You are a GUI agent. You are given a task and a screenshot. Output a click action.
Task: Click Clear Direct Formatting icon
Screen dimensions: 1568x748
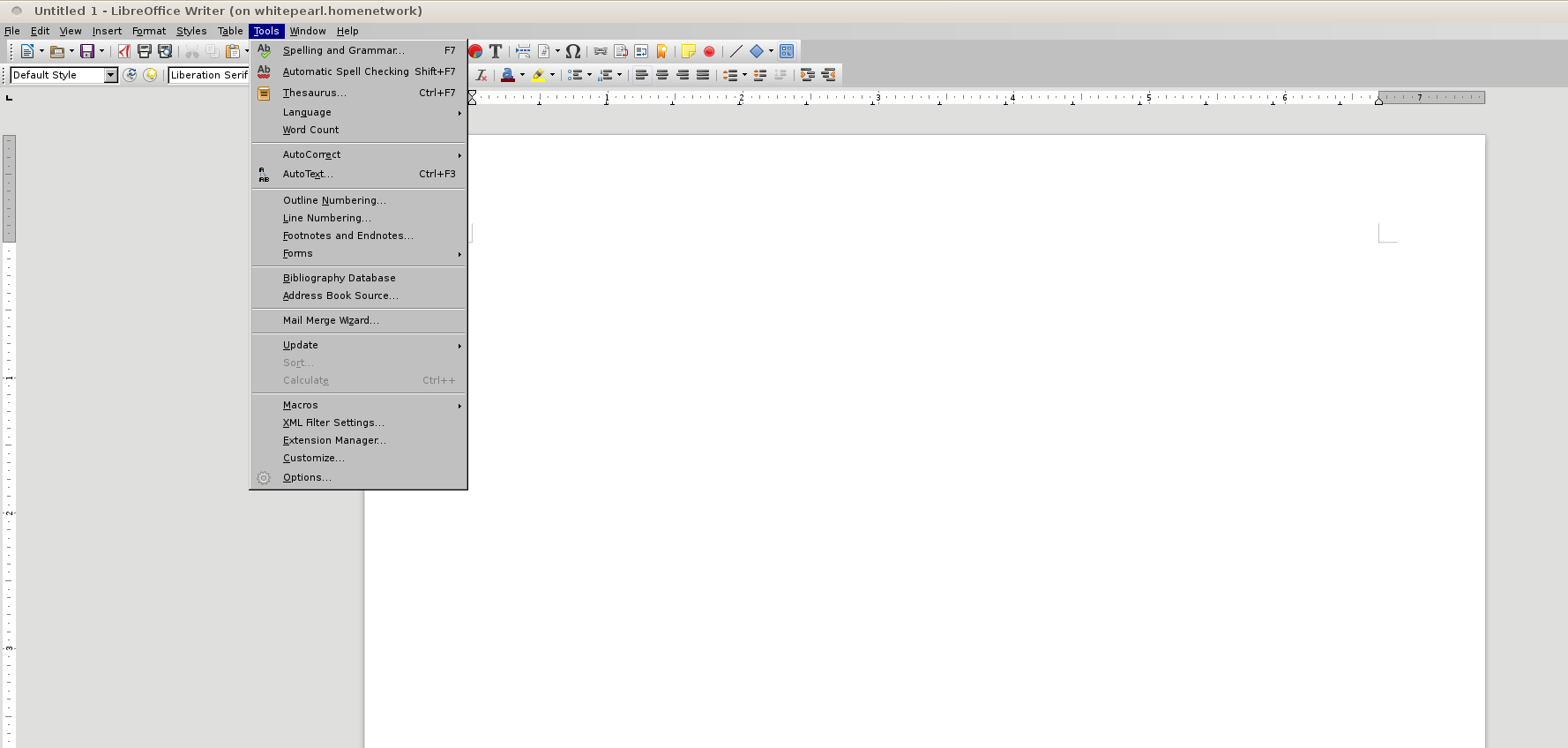point(482,75)
